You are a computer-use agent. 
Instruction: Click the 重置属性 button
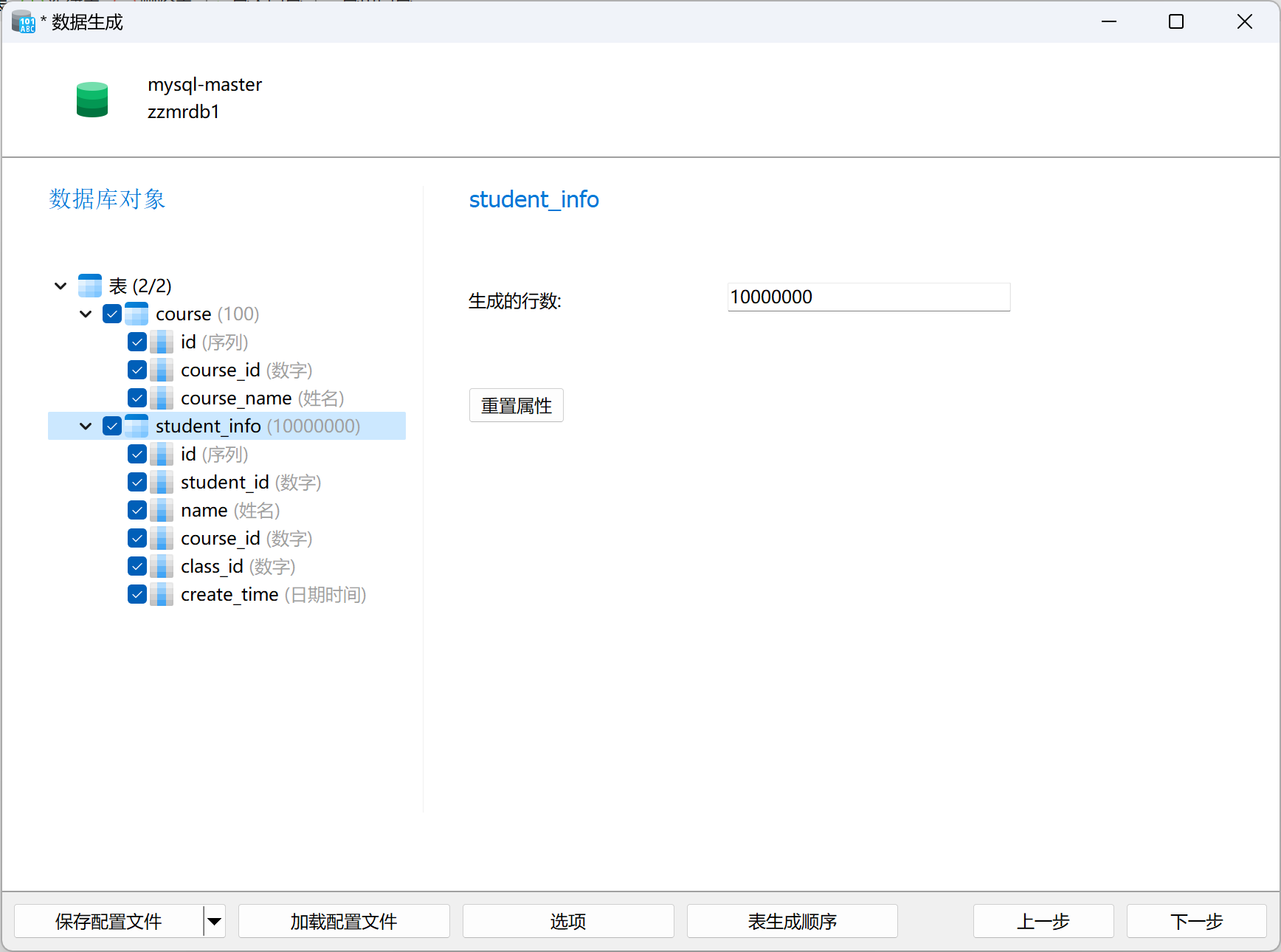click(516, 405)
